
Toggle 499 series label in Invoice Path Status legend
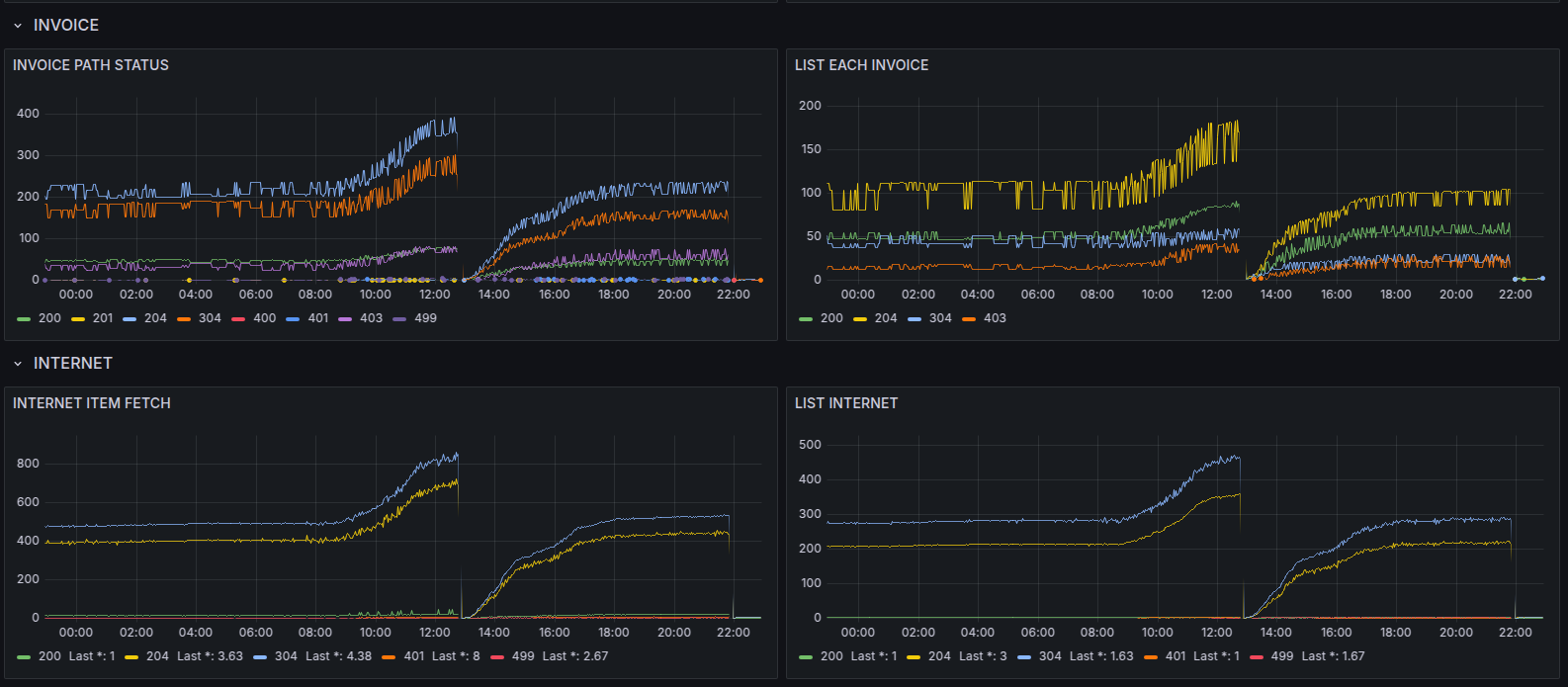(425, 318)
